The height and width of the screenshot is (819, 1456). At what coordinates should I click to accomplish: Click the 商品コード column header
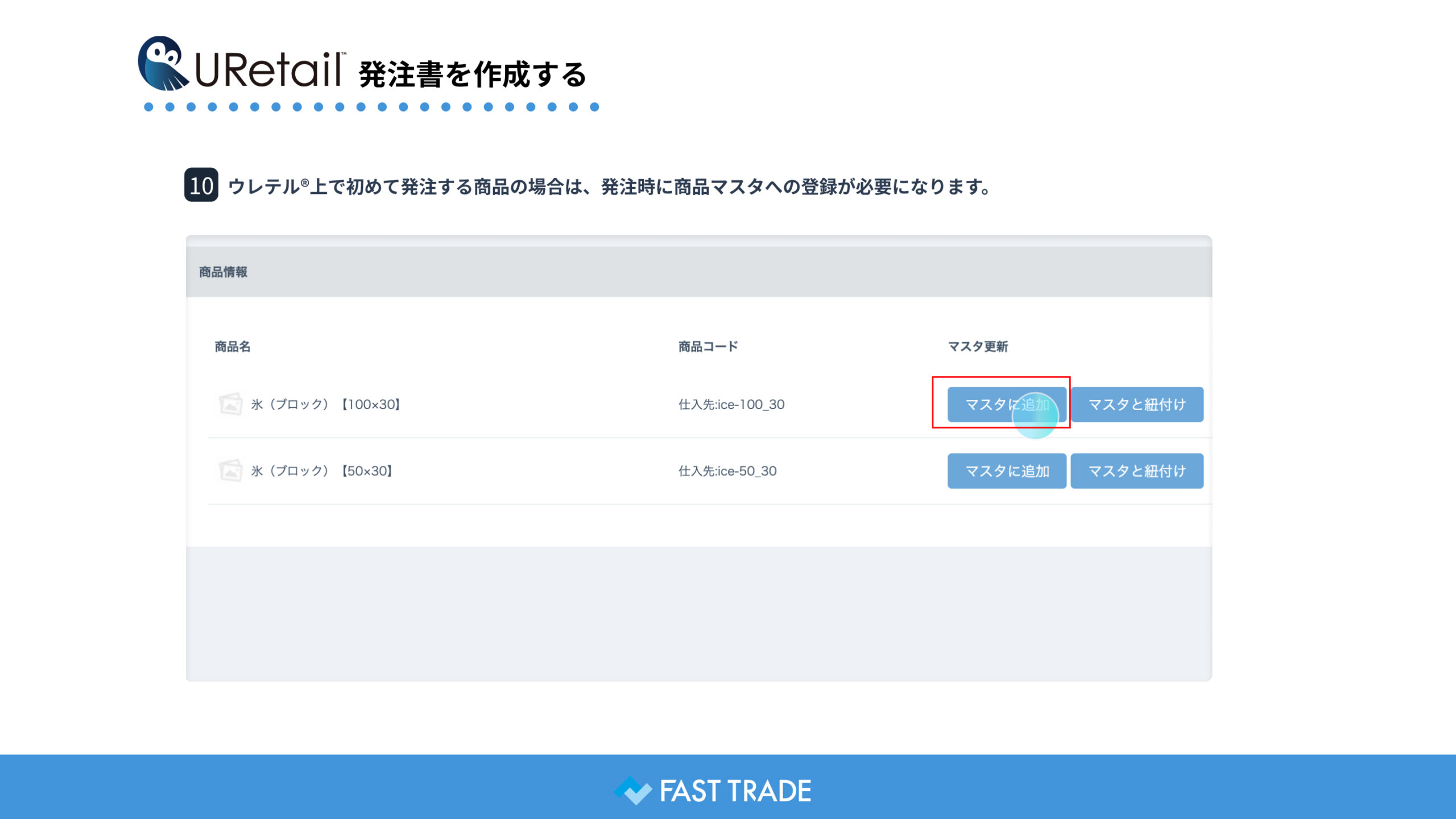[708, 346]
